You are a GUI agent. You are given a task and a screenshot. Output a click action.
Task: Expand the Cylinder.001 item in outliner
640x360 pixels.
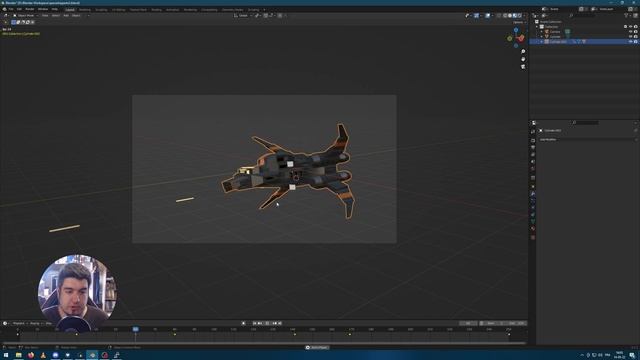[x=542, y=42]
